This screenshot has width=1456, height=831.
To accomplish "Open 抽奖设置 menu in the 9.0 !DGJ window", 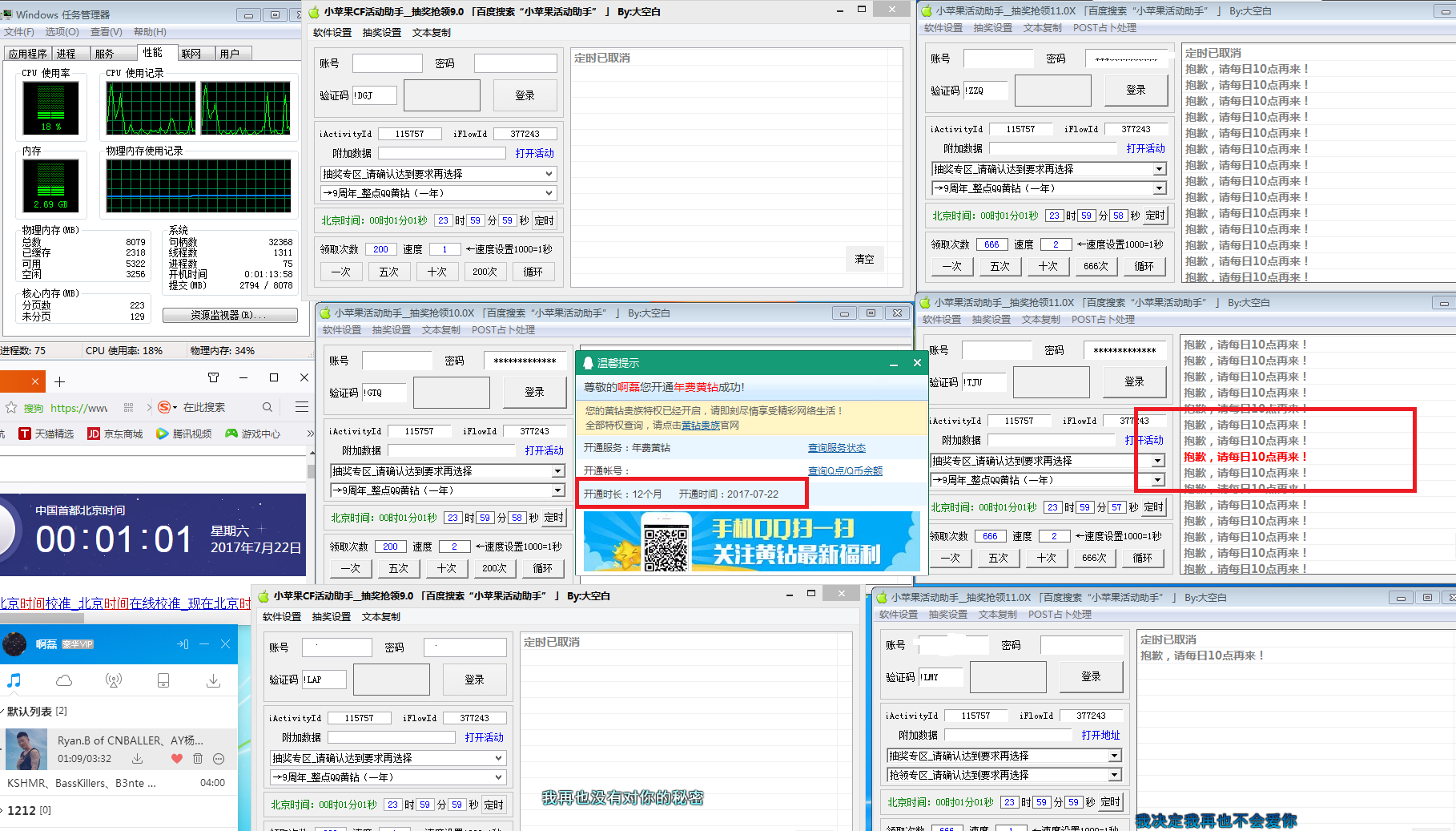I will tap(382, 33).
